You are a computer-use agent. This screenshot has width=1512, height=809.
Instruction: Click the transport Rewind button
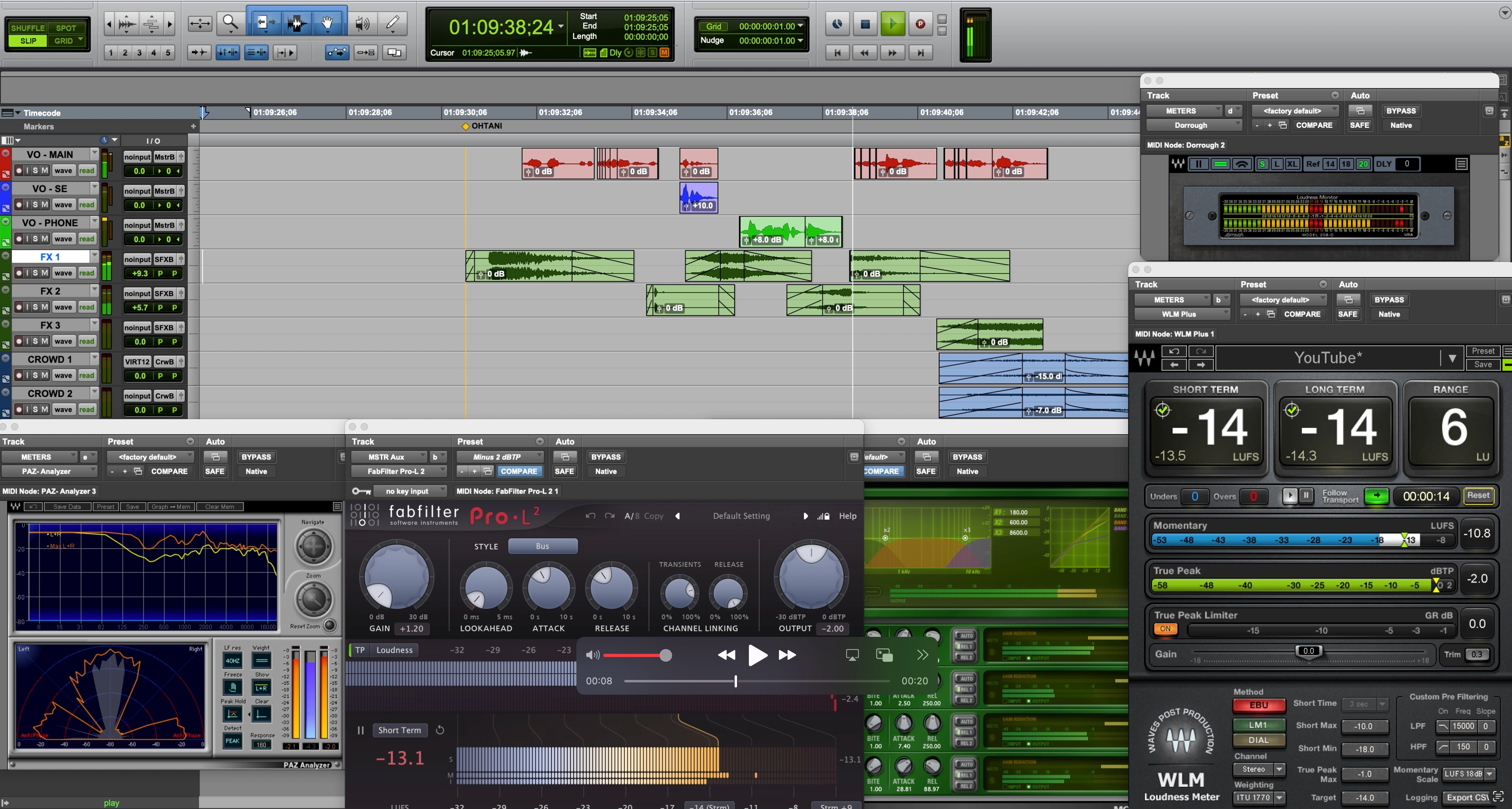click(x=864, y=53)
